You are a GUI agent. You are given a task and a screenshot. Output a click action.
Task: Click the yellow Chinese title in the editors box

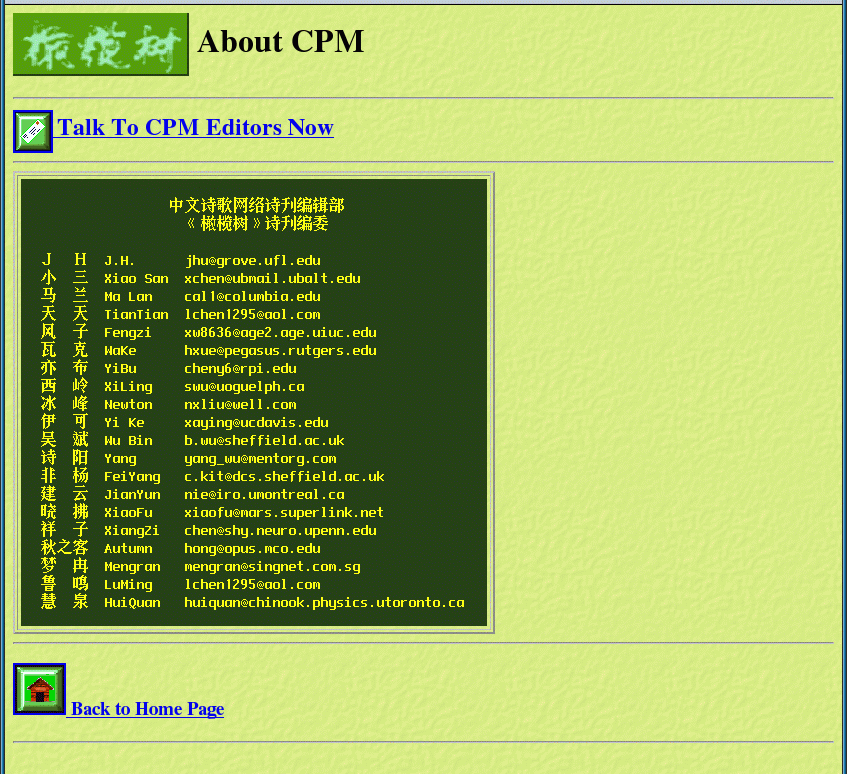(x=256, y=214)
